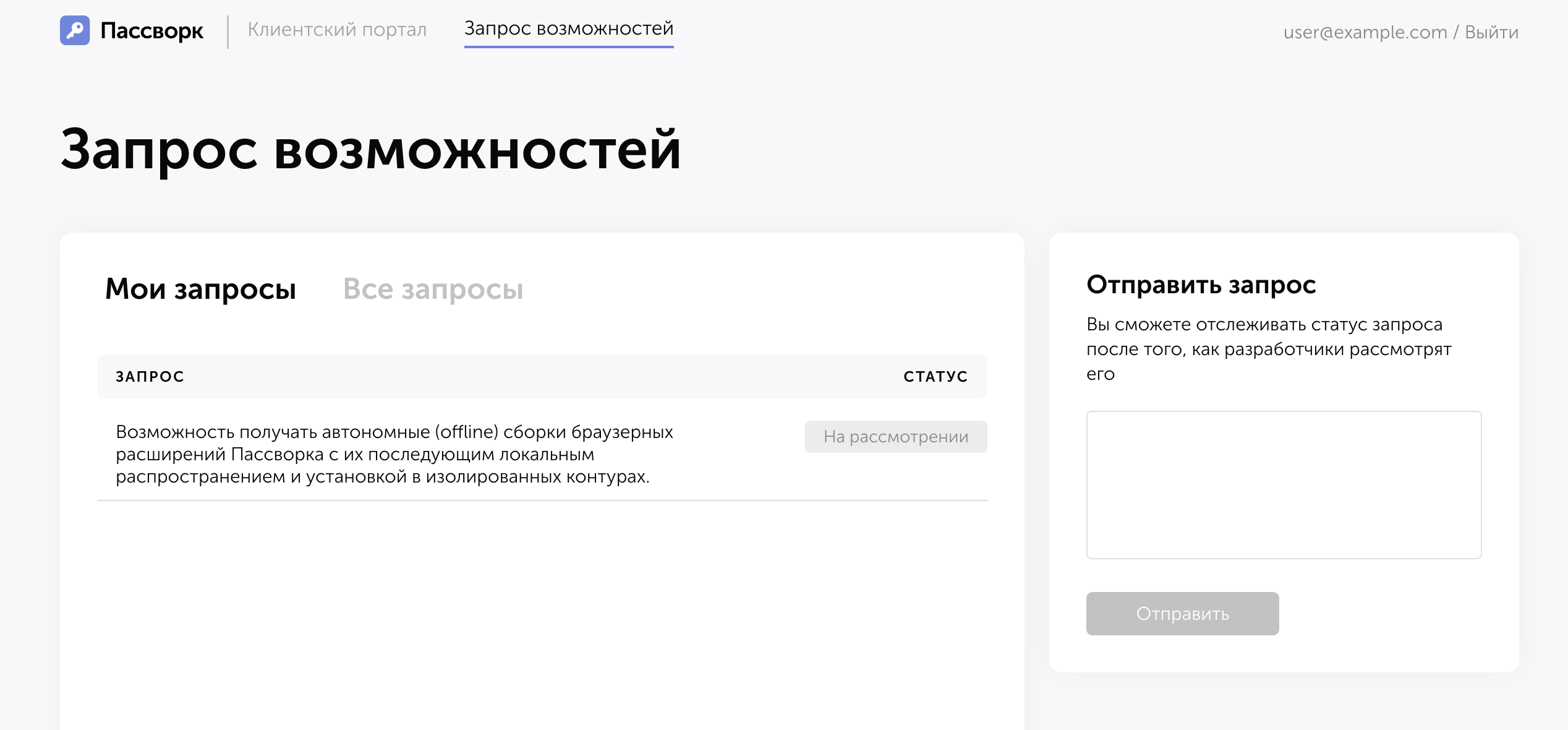This screenshot has width=1568, height=730.
Task: Click the Вы сможете отслеживать статус description
Action: [x=1269, y=349]
